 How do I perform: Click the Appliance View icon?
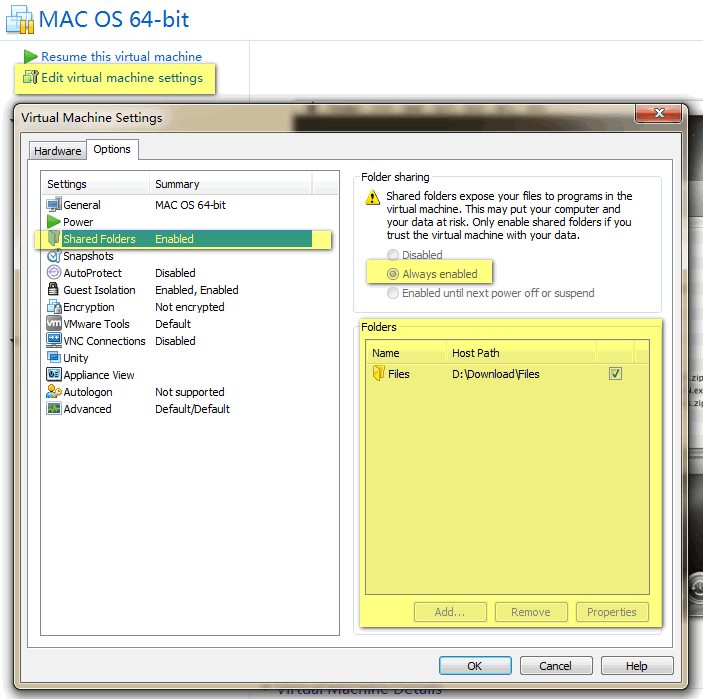click(54, 374)
